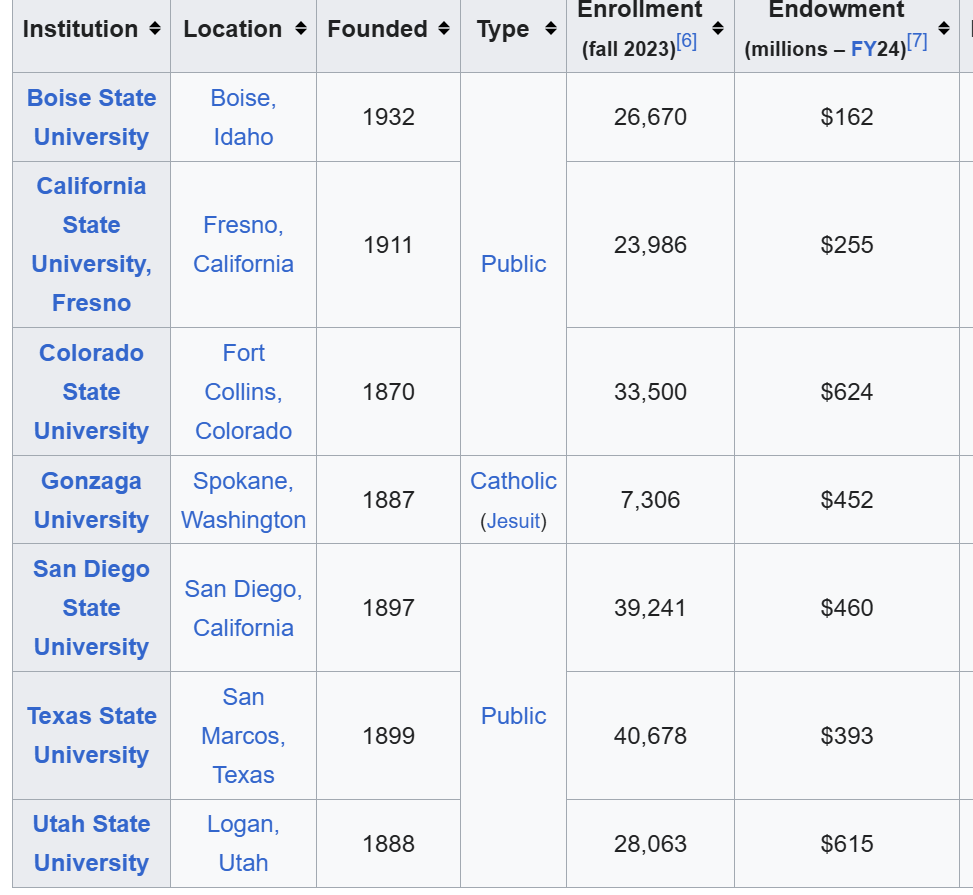This screenshot has height=895, width=973.
Task: Click Endowment column sort arrows
Action: [943, 29]
